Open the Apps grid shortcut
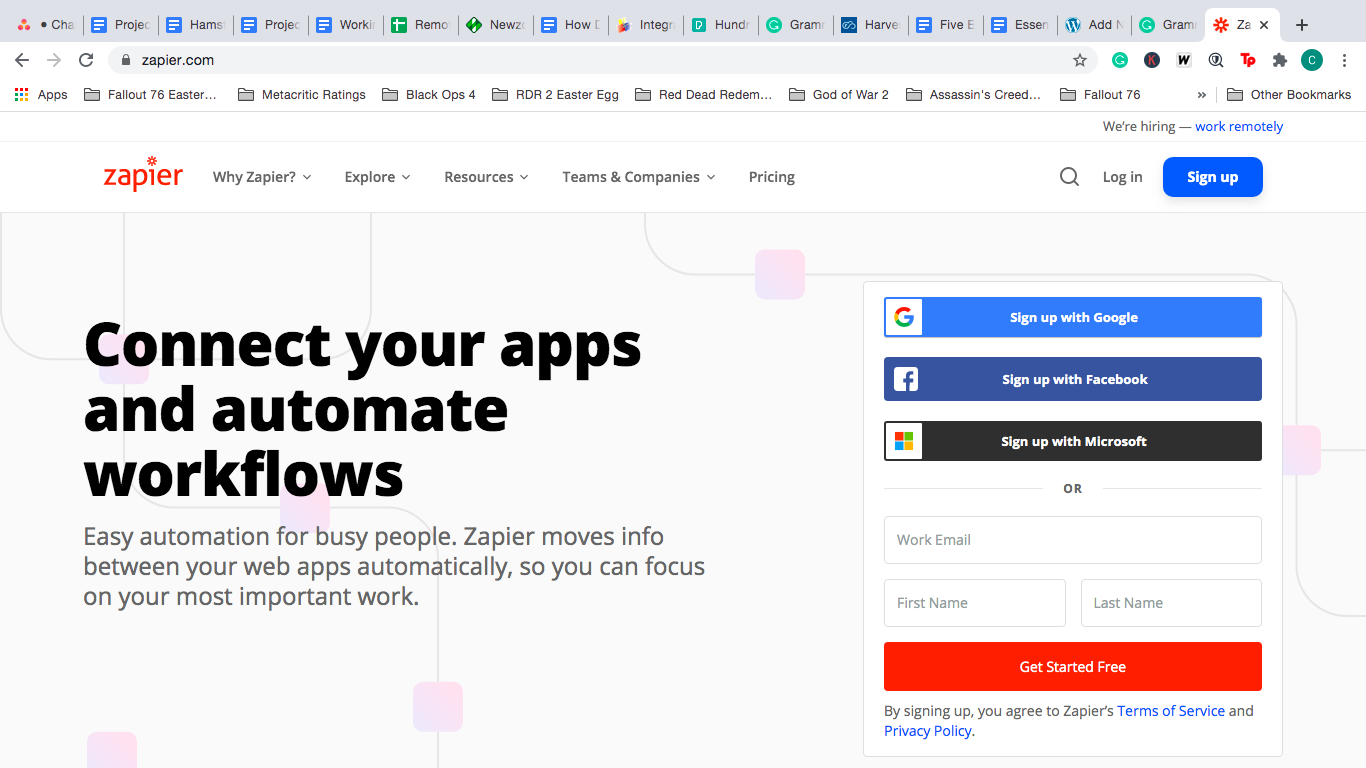Viewport: 1366px width, 768px height. (41, 95)
